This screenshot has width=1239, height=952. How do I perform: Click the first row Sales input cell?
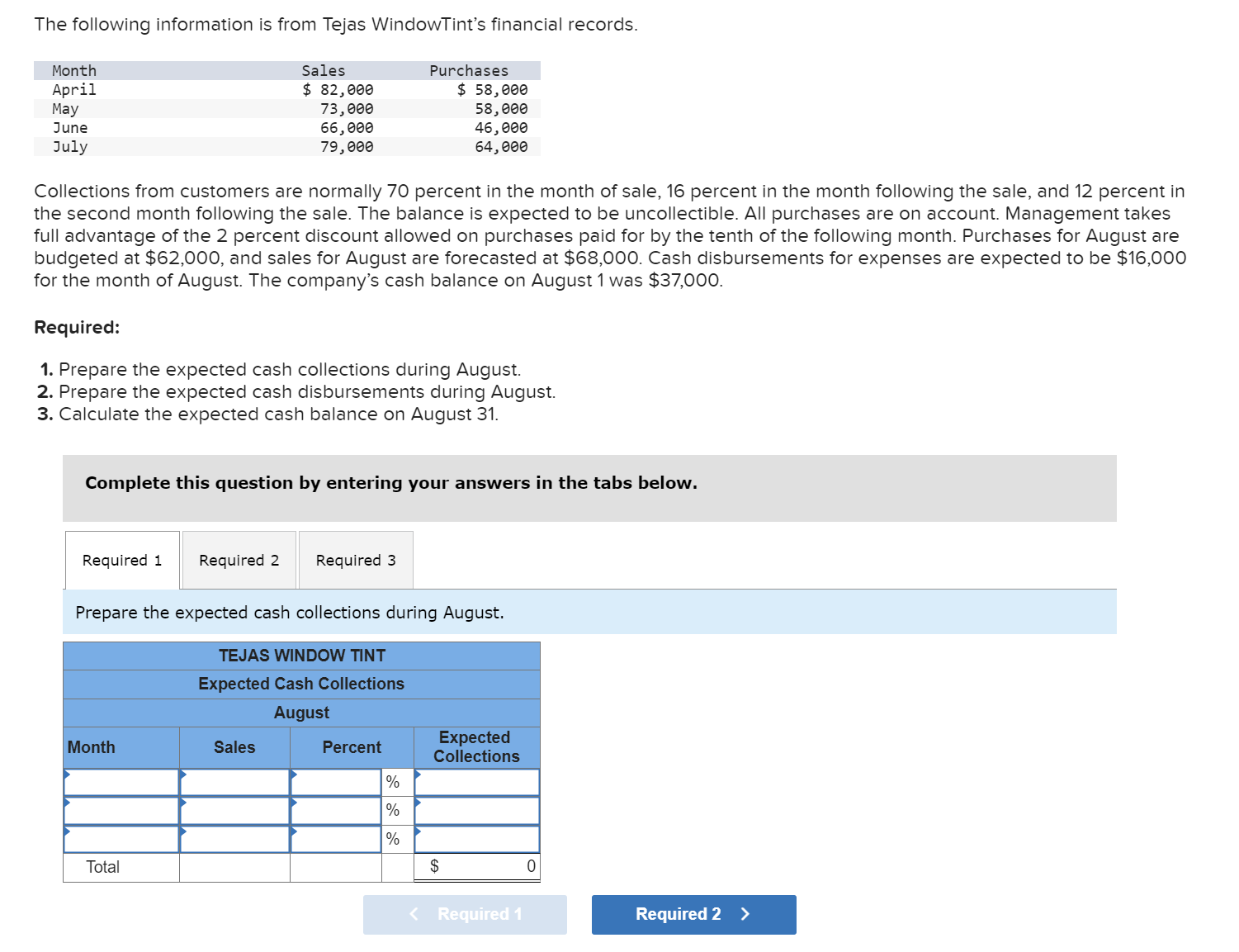coord(234,782)
